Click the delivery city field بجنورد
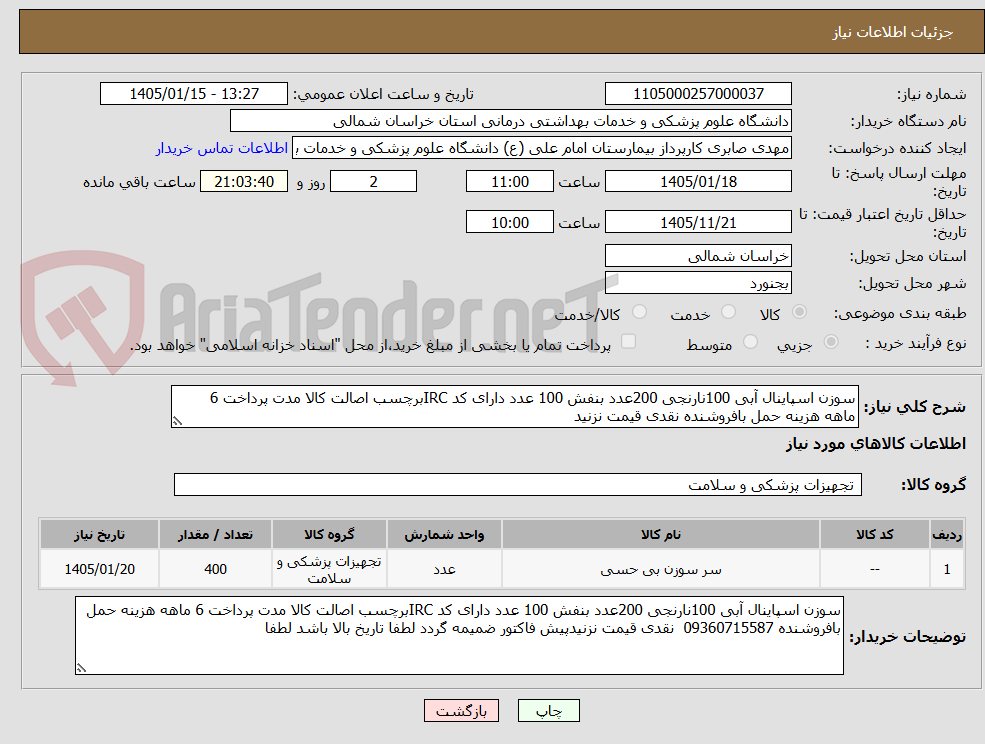The width and height of the screenshot is (985, 744). [x=698, y=283]
